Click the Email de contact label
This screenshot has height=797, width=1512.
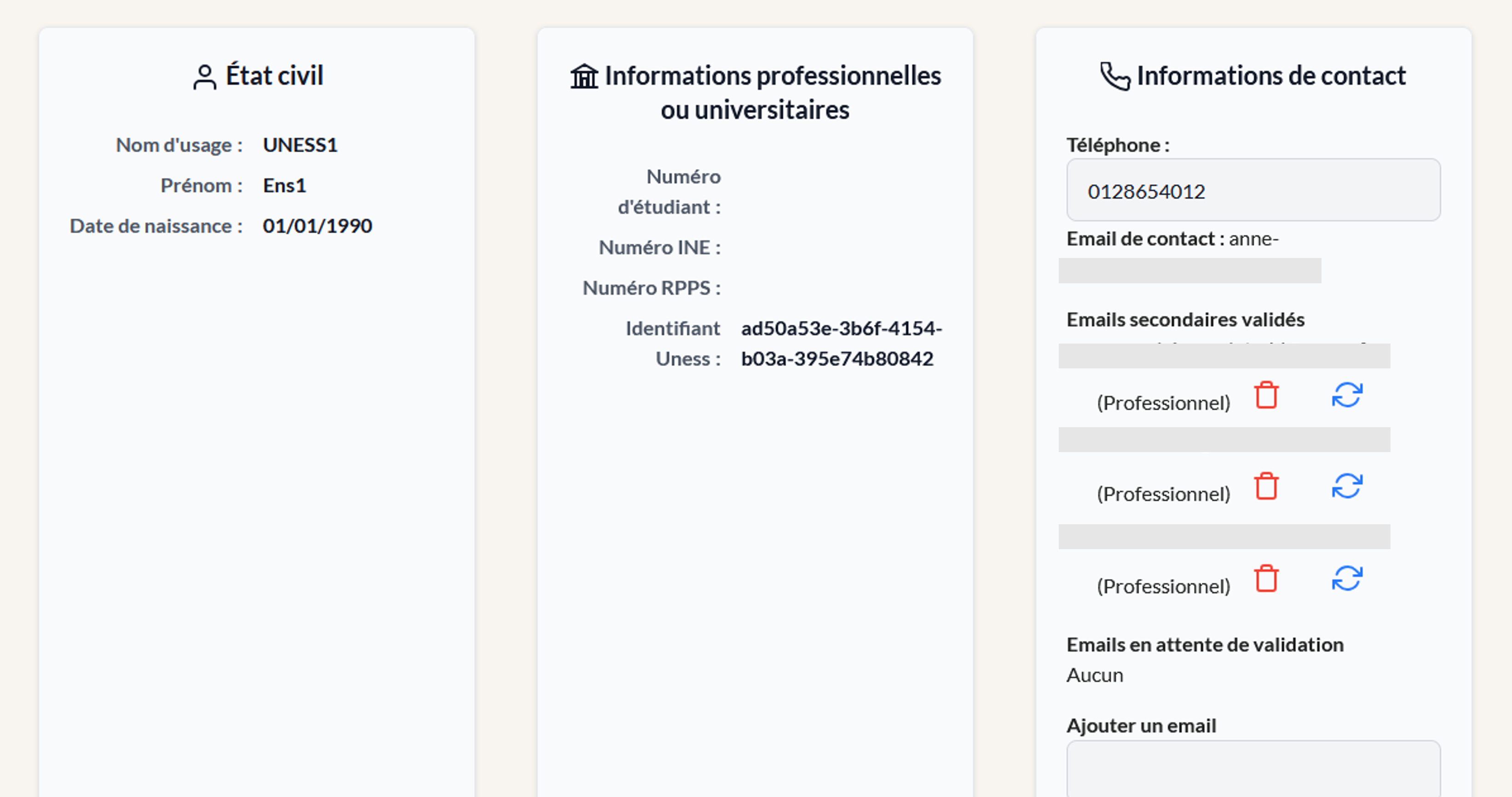click(x=1144, y=239)
